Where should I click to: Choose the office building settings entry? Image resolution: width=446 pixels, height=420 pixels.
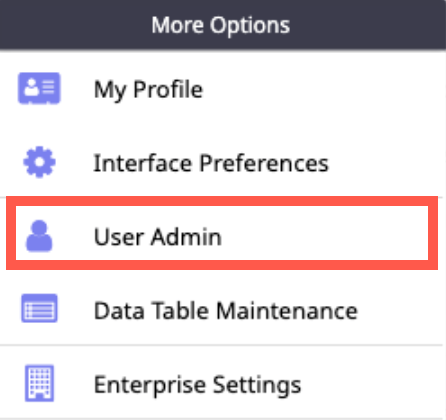(222, 384)
